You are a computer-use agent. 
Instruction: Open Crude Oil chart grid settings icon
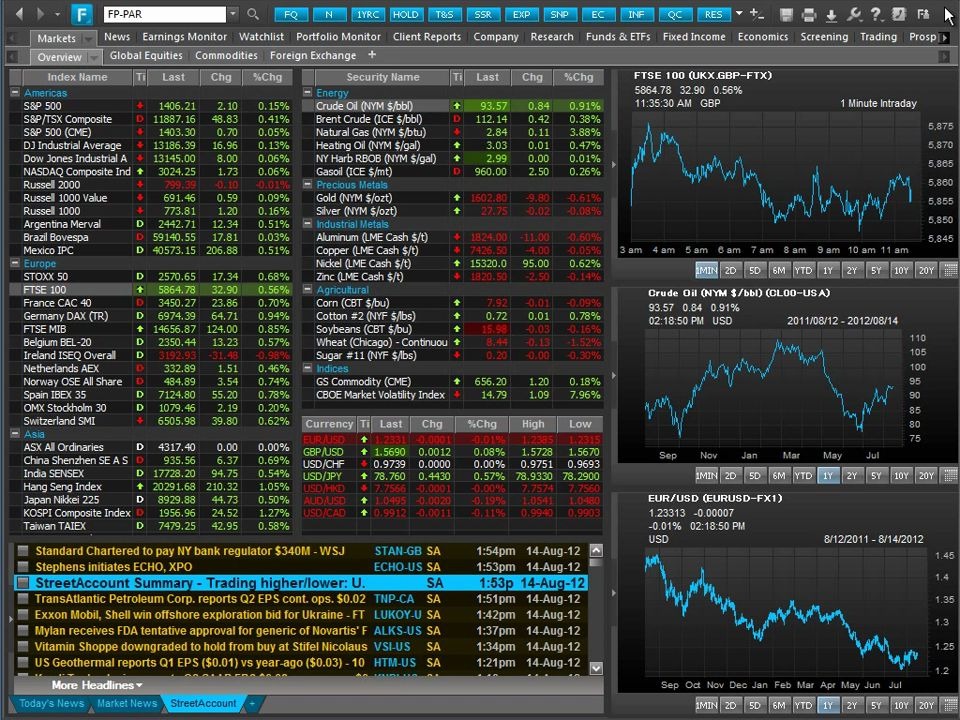(949, 475)
